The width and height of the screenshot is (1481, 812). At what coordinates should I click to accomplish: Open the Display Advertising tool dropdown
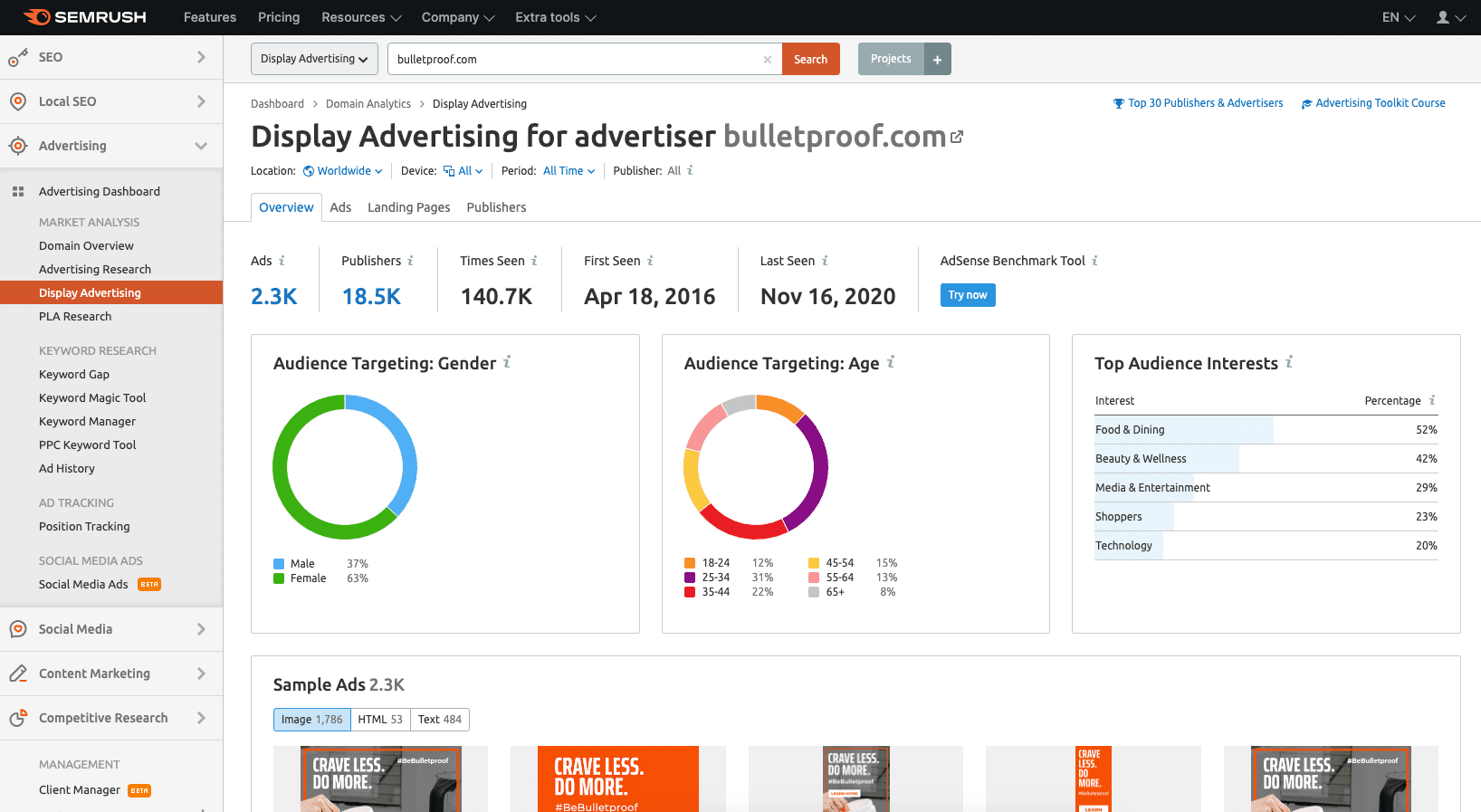tap(314, 59)
